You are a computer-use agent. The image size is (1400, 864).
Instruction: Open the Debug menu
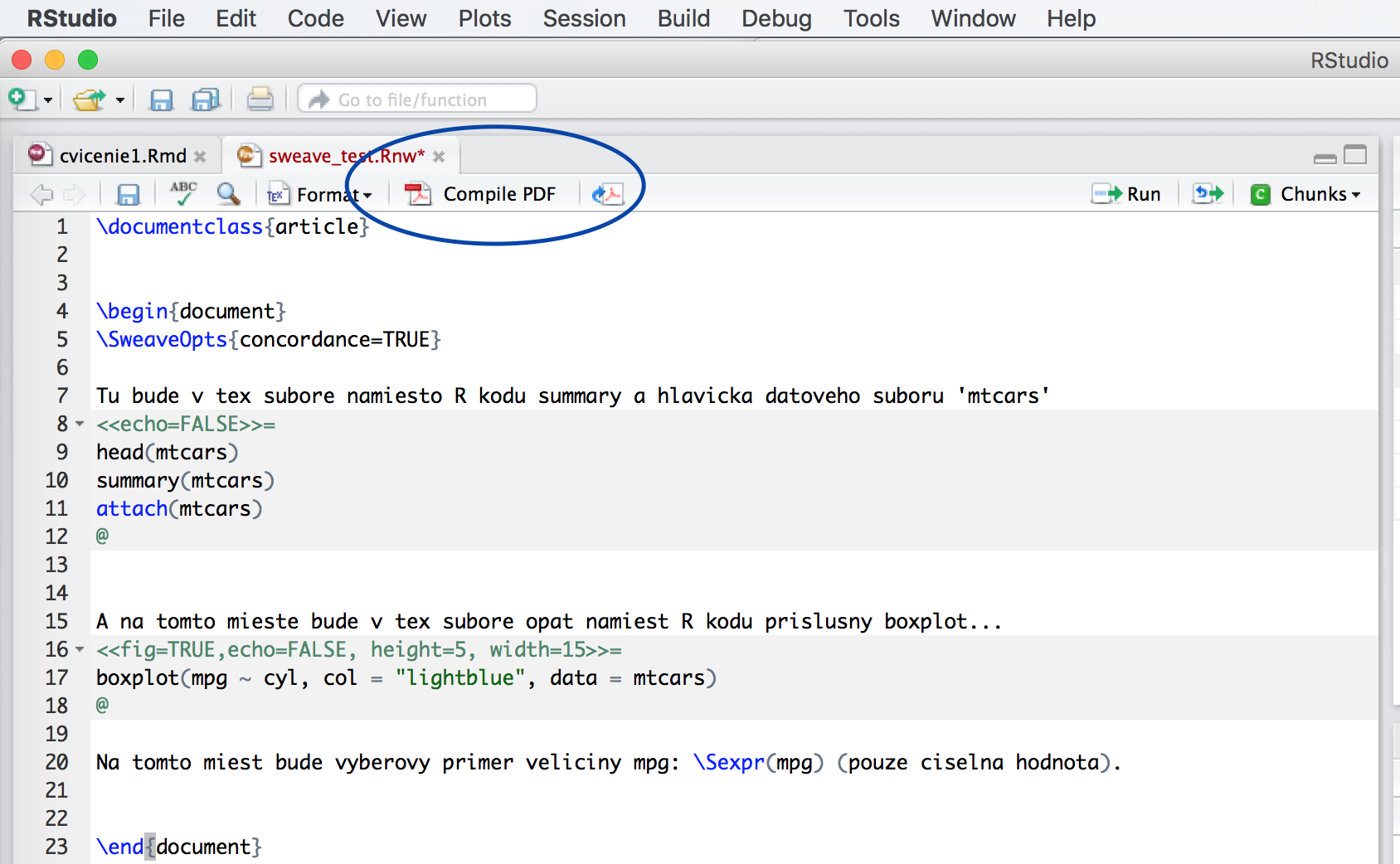pos(777,18)
